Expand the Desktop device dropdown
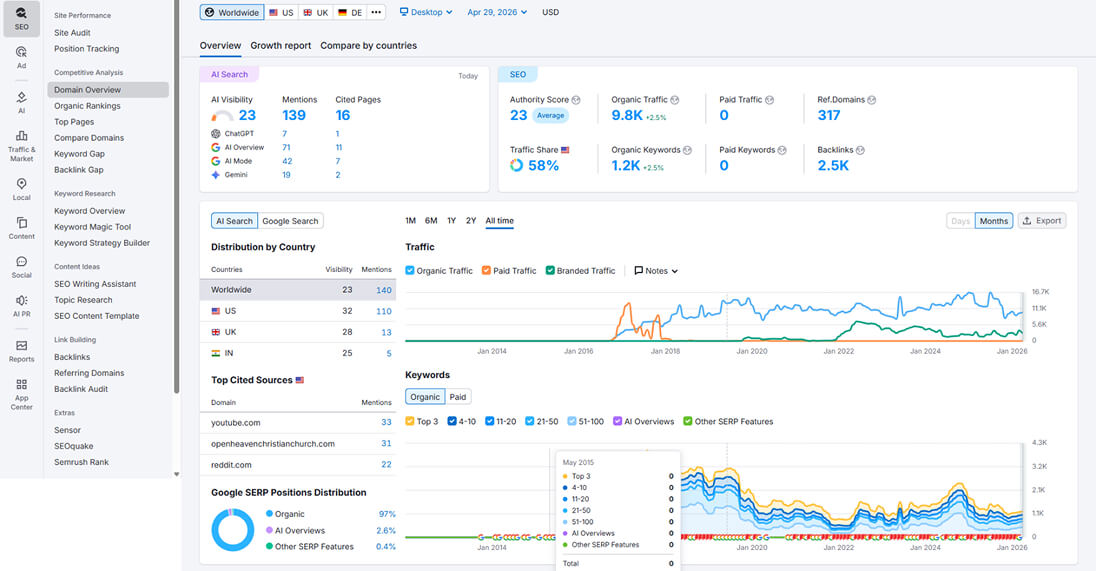The height and width of the screenshot is (571, 1096). (426, 13)
